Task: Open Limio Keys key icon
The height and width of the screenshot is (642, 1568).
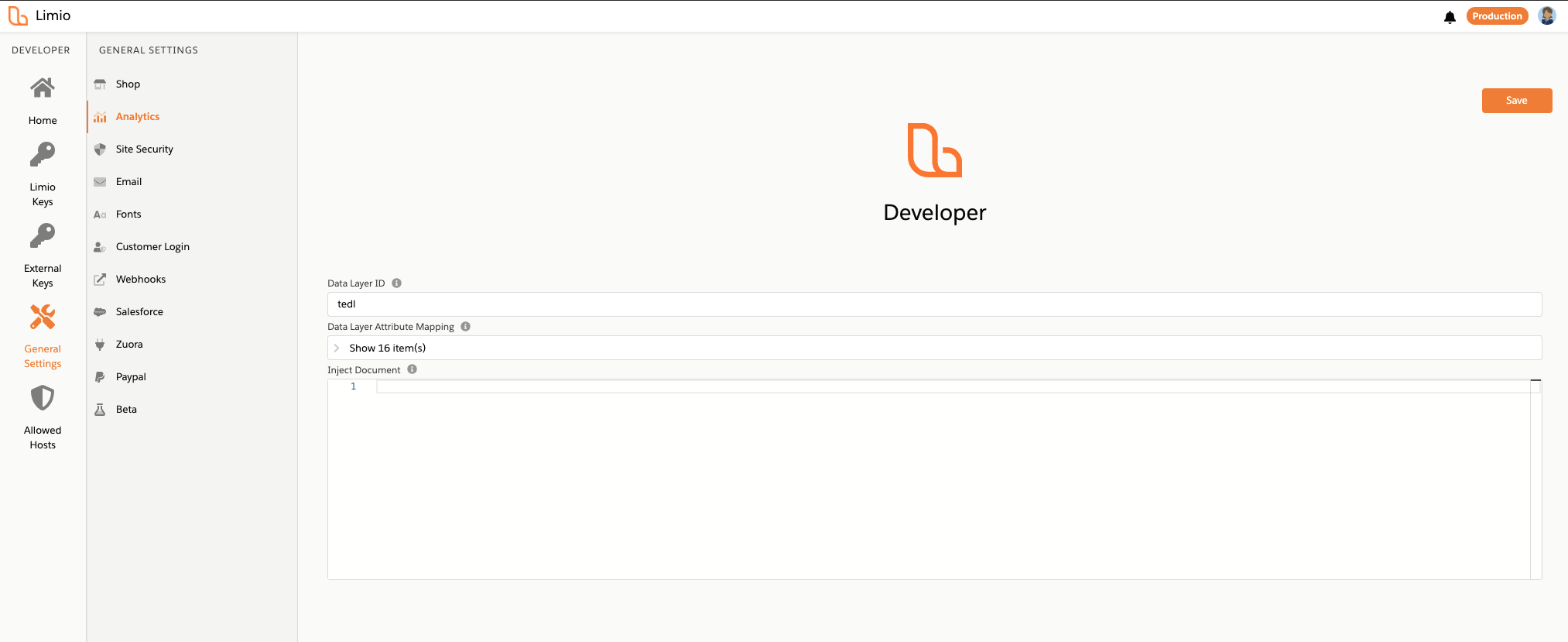Action: (x=43, y=155)
